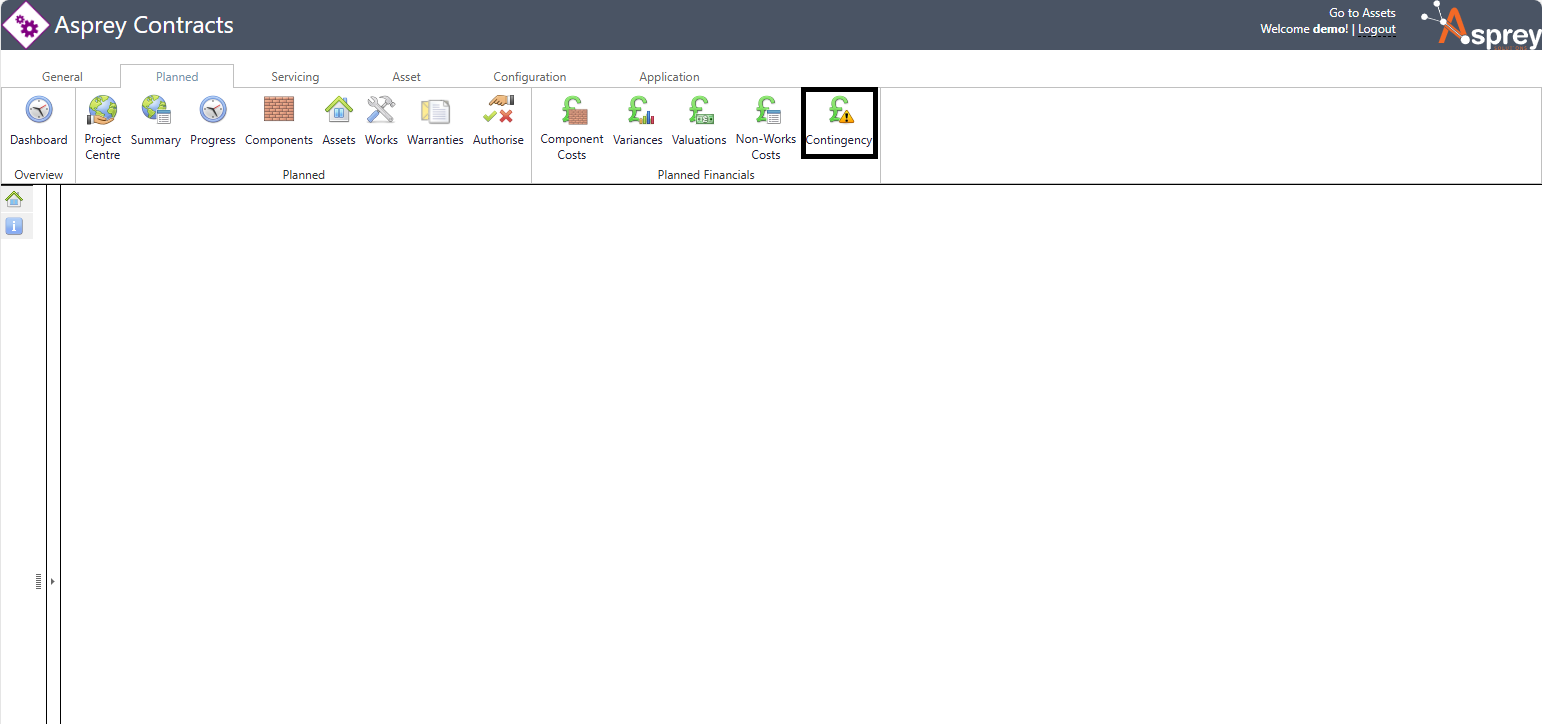Expand the left side panel arrow
Screen dimensions: 1542x724
point(52,581)
